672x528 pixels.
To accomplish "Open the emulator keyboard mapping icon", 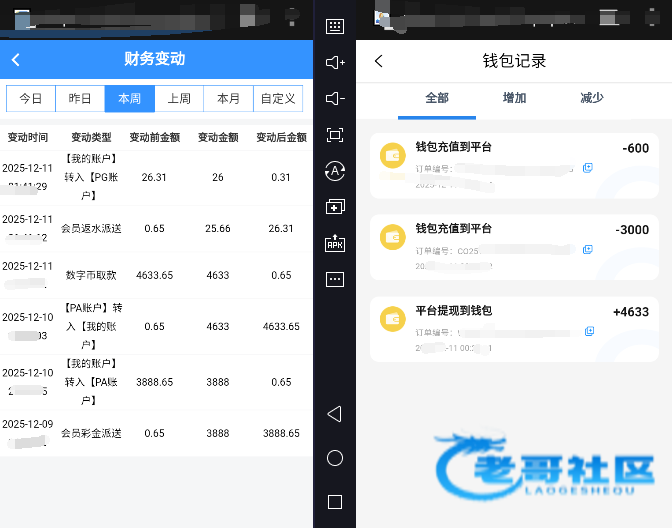I will (x=335, y=27).
